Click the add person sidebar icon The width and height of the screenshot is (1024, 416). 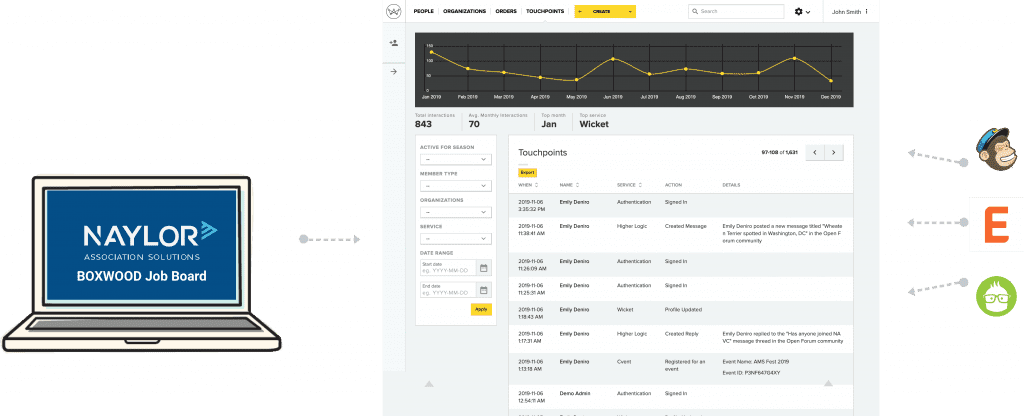click(393, 43)
